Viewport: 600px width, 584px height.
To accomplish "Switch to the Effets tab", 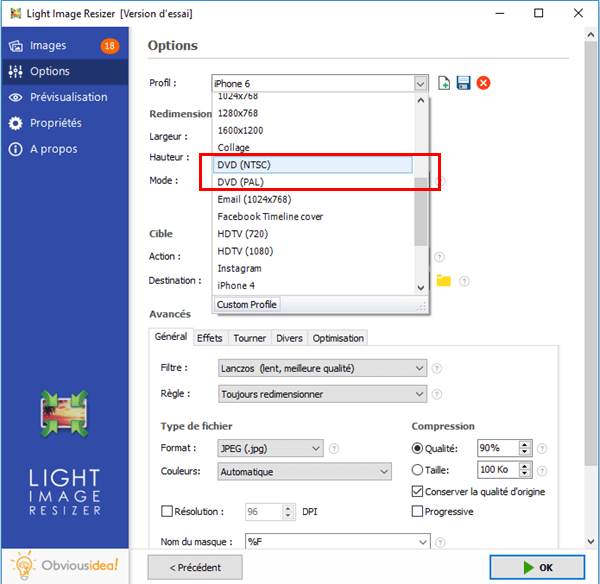I will pos(210,338).
